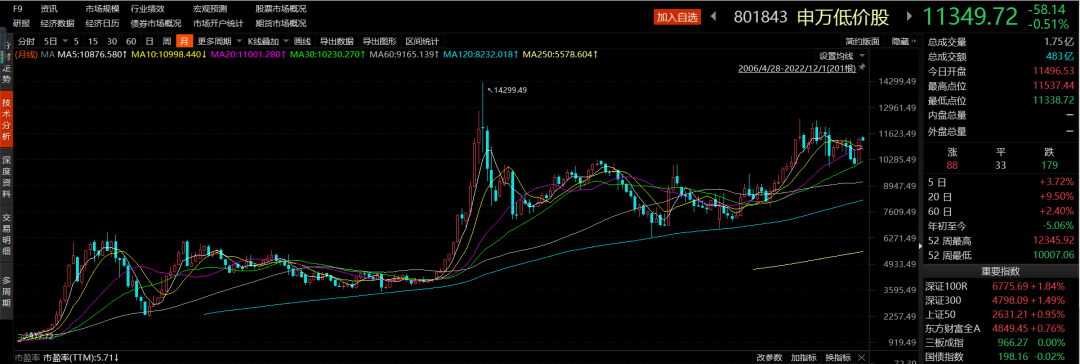The width and height of the screenshot is (1080, 364).
Task: Click the MA10:10998.440 label
Action: click(x=169, y=54)
